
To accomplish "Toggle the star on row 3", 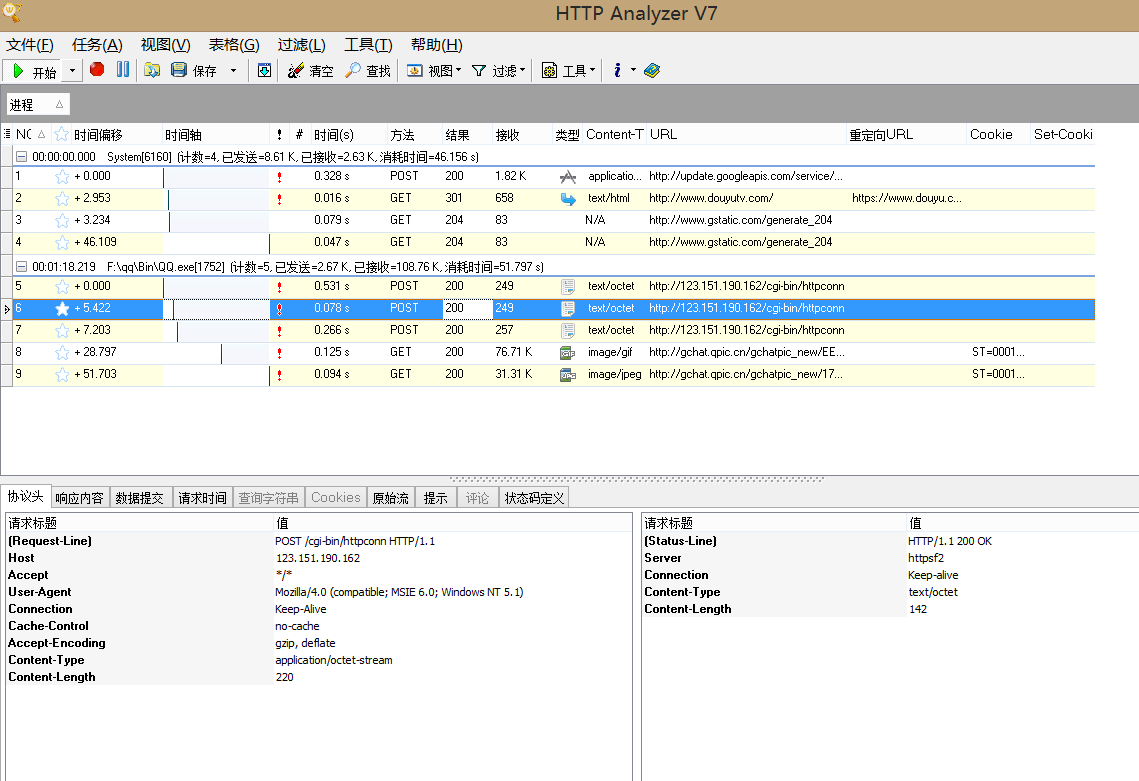I will (62, 220).
